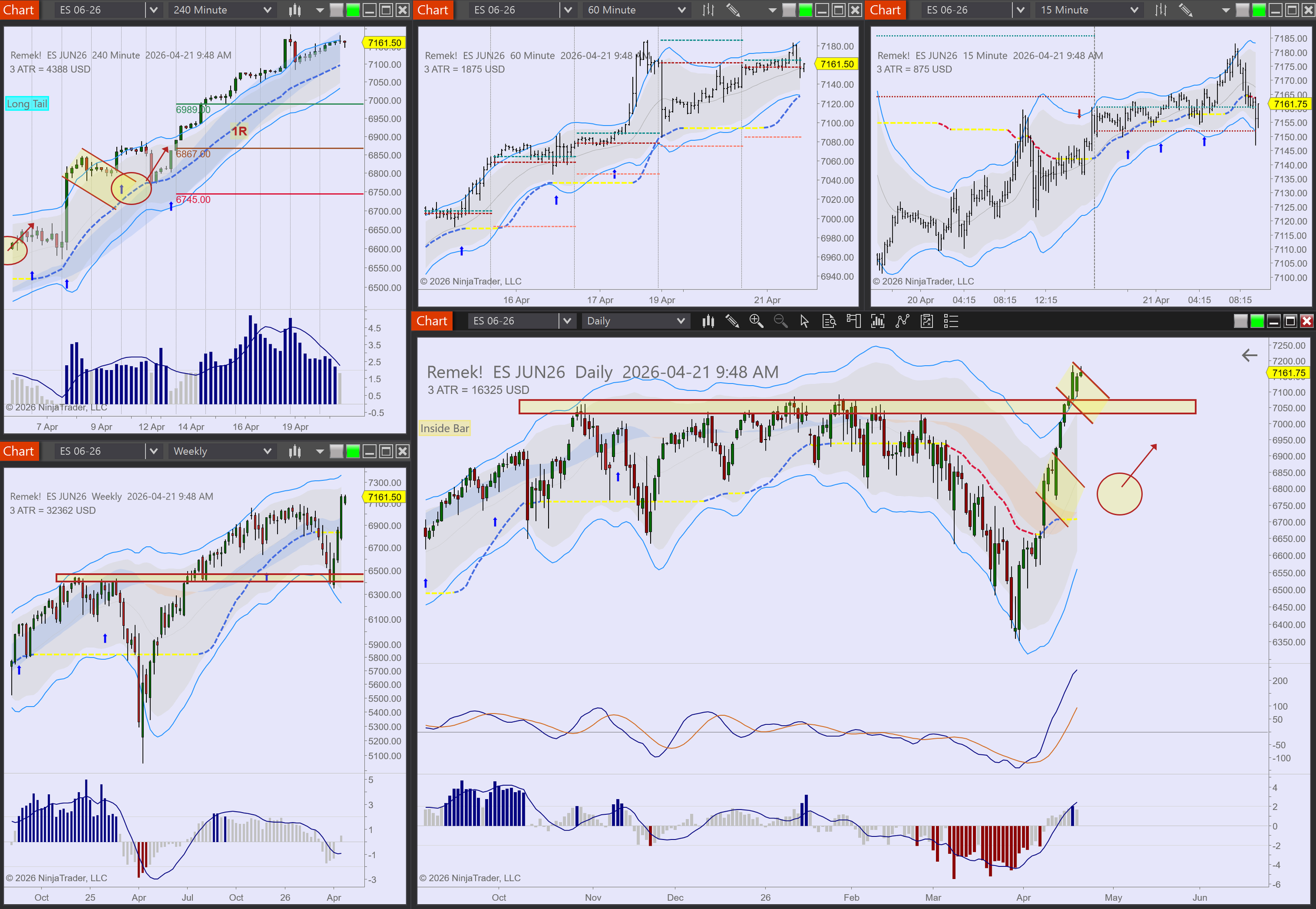
Task: Toggle green link button on Weekly chart
Action: click(353, 451)
